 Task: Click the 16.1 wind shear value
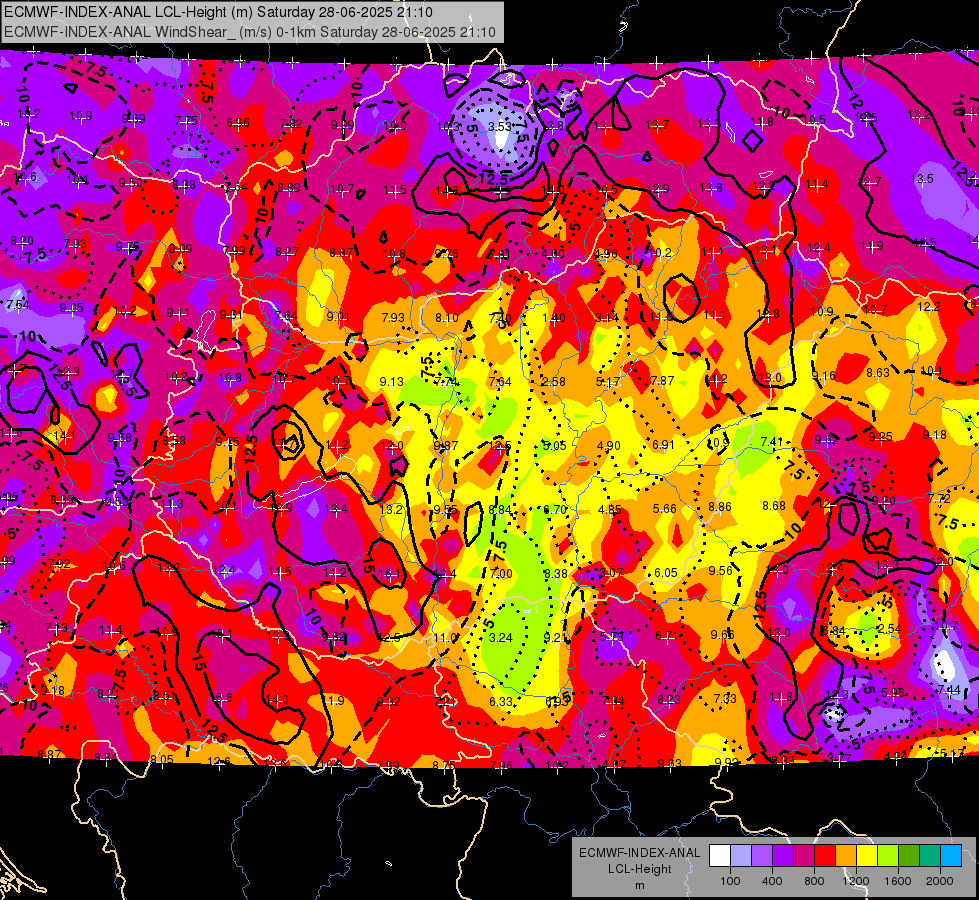point(389,573)
